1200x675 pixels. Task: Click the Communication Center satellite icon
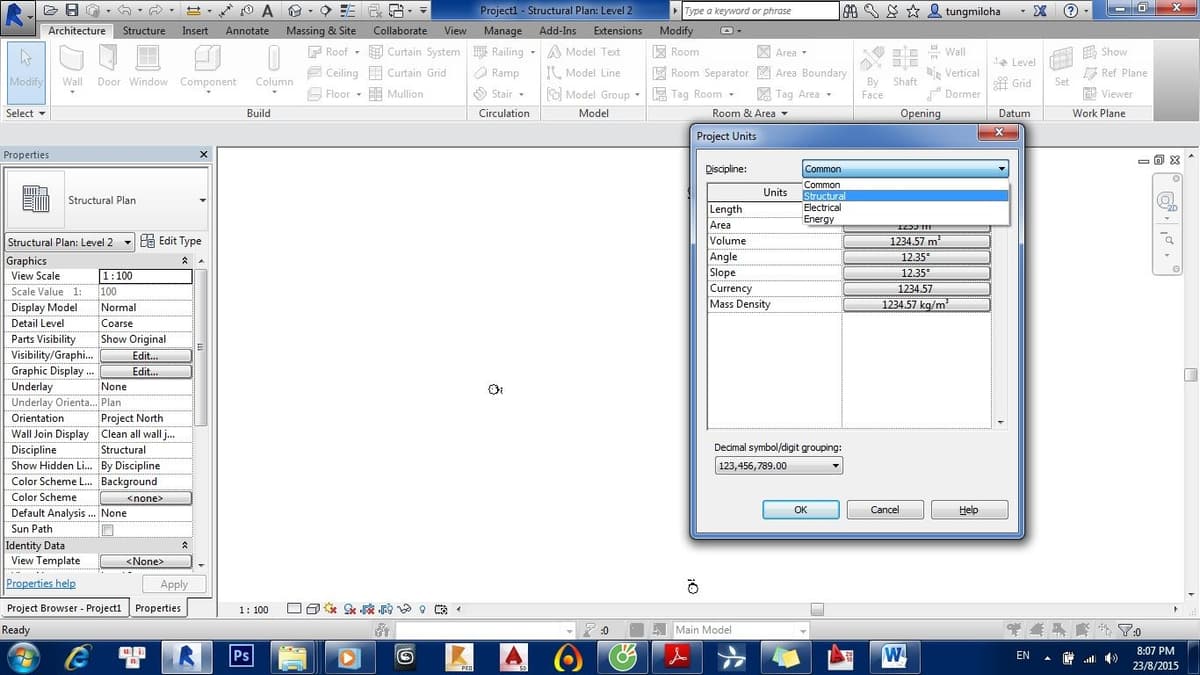click(892, 10)
